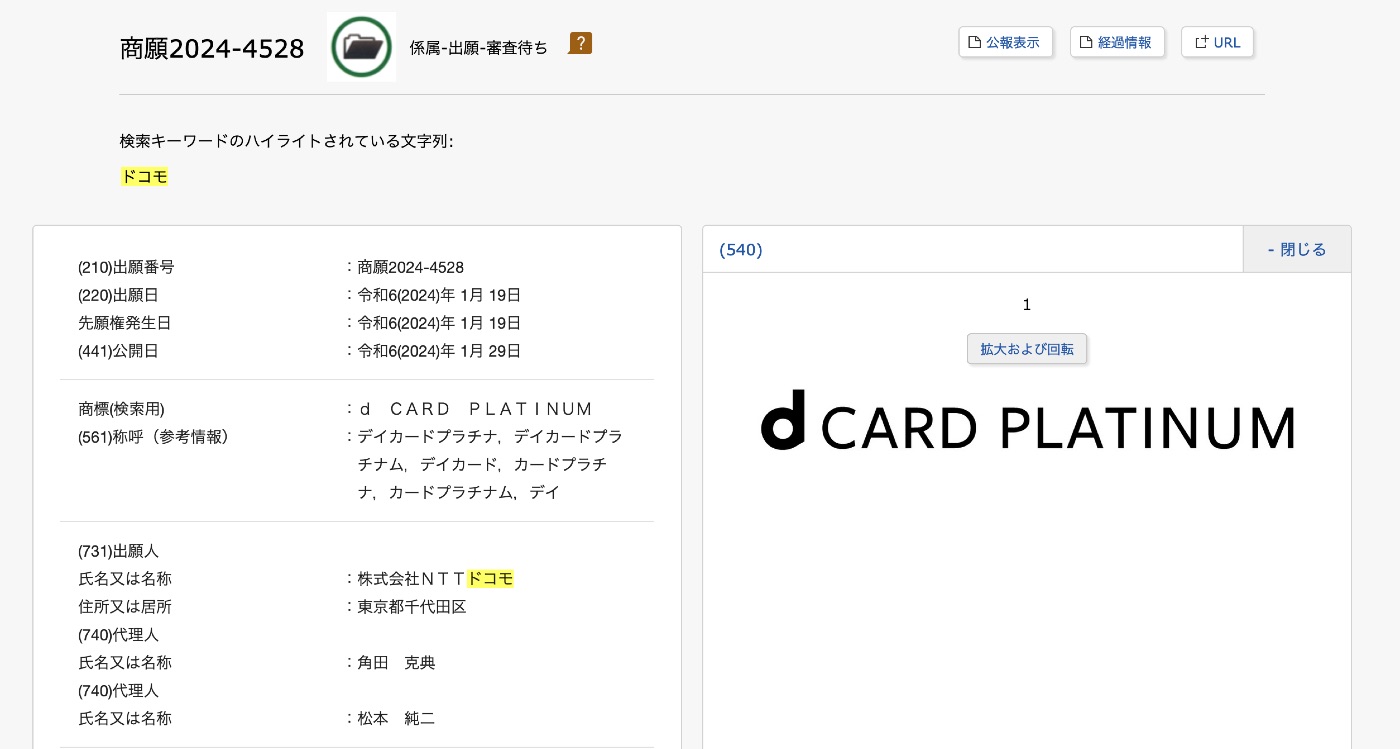Image resolution: width=1400 pixels, height=749 pixels.
Task: Select the (441)公開日 label
Action: pos(118,351)
